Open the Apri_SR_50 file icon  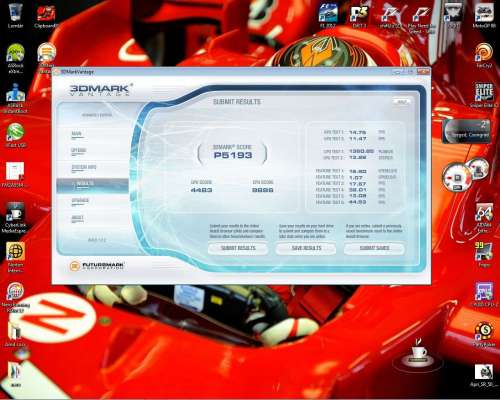click(484, 376)
